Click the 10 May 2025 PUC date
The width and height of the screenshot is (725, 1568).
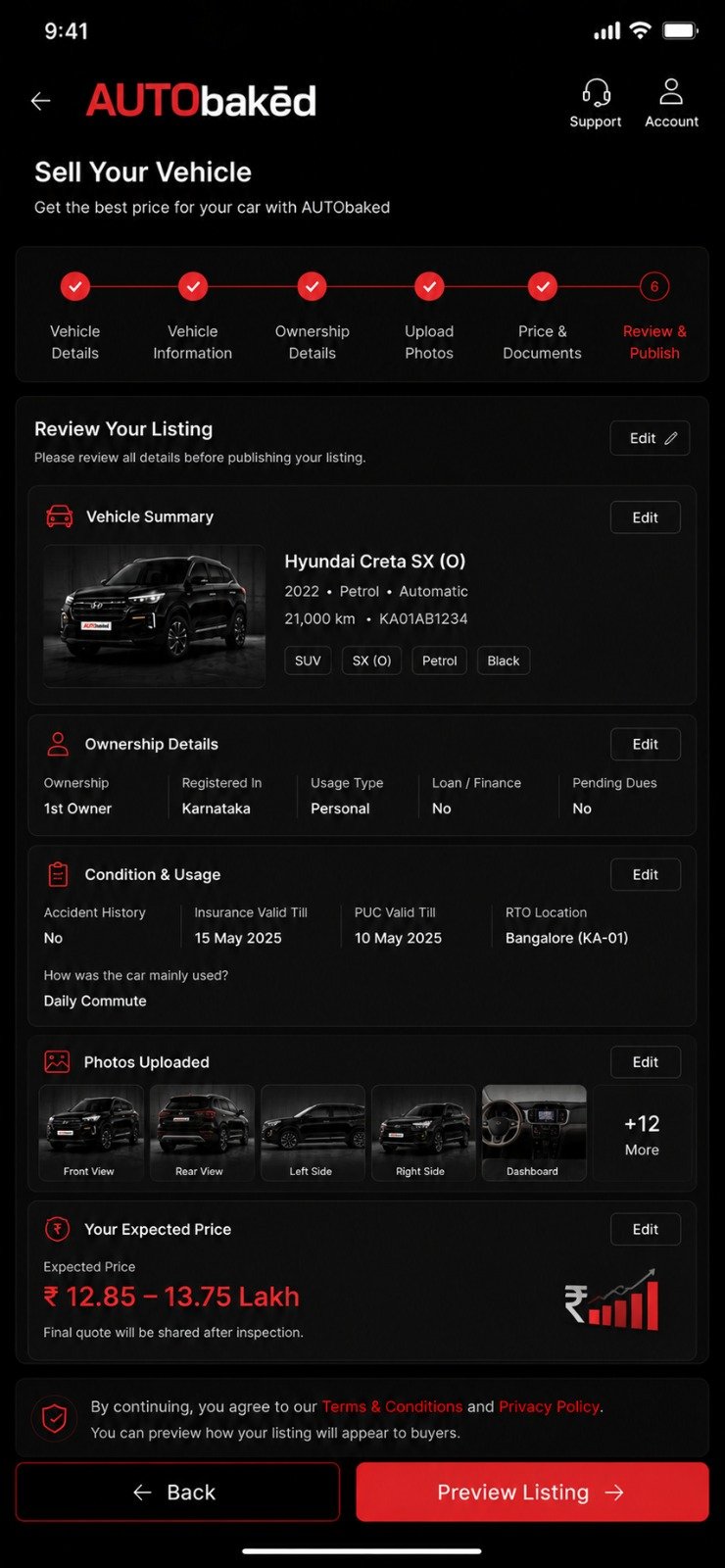tap(398, 938)
